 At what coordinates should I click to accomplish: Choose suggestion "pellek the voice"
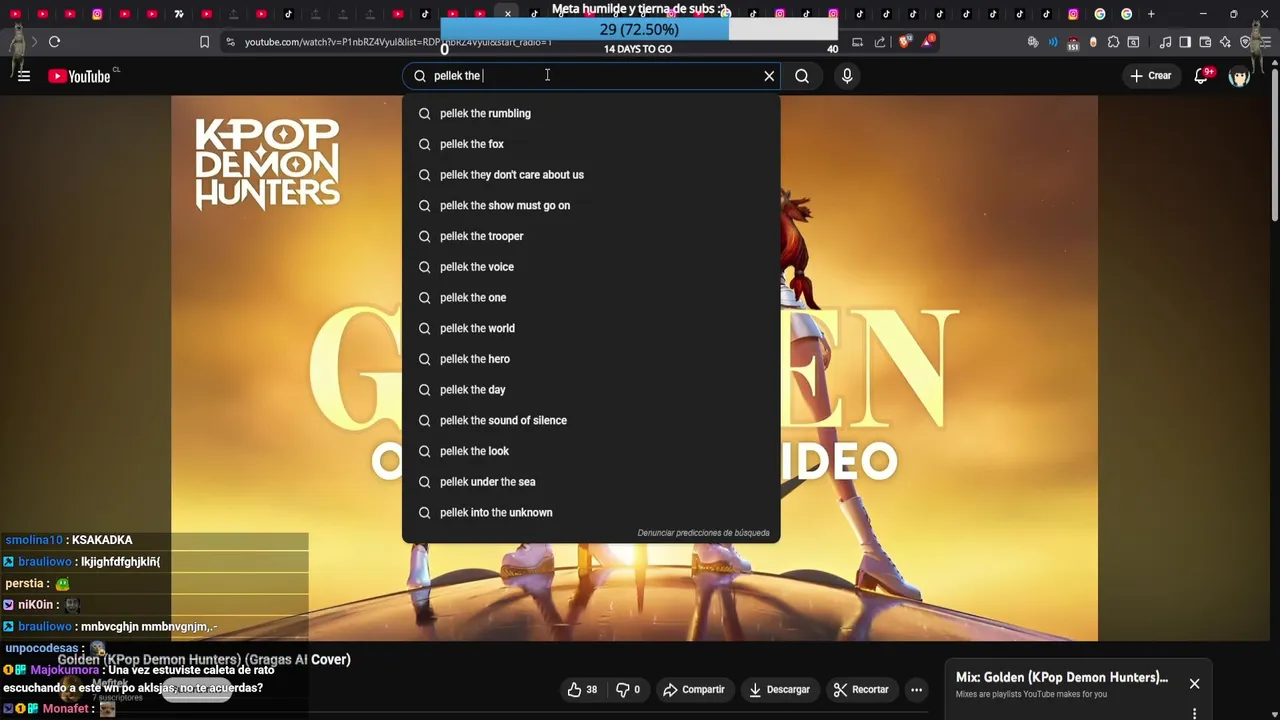click(x=591, y=267)
